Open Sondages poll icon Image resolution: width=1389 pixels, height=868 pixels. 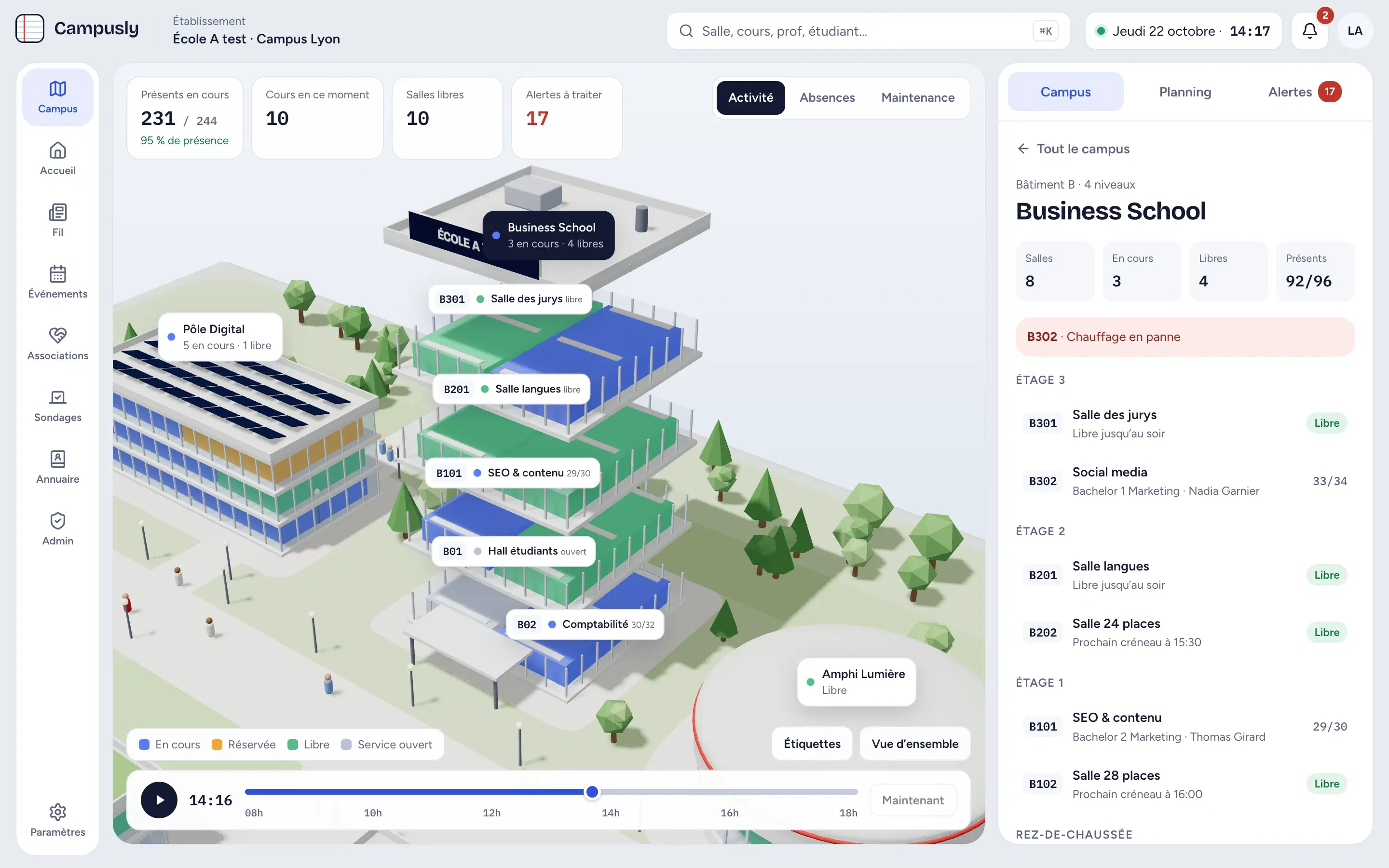pos(57,397)
